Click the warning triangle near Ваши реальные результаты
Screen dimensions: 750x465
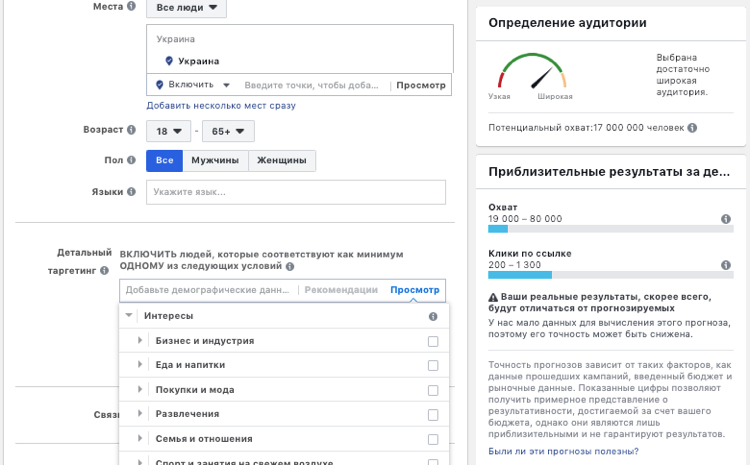point(493,297)
